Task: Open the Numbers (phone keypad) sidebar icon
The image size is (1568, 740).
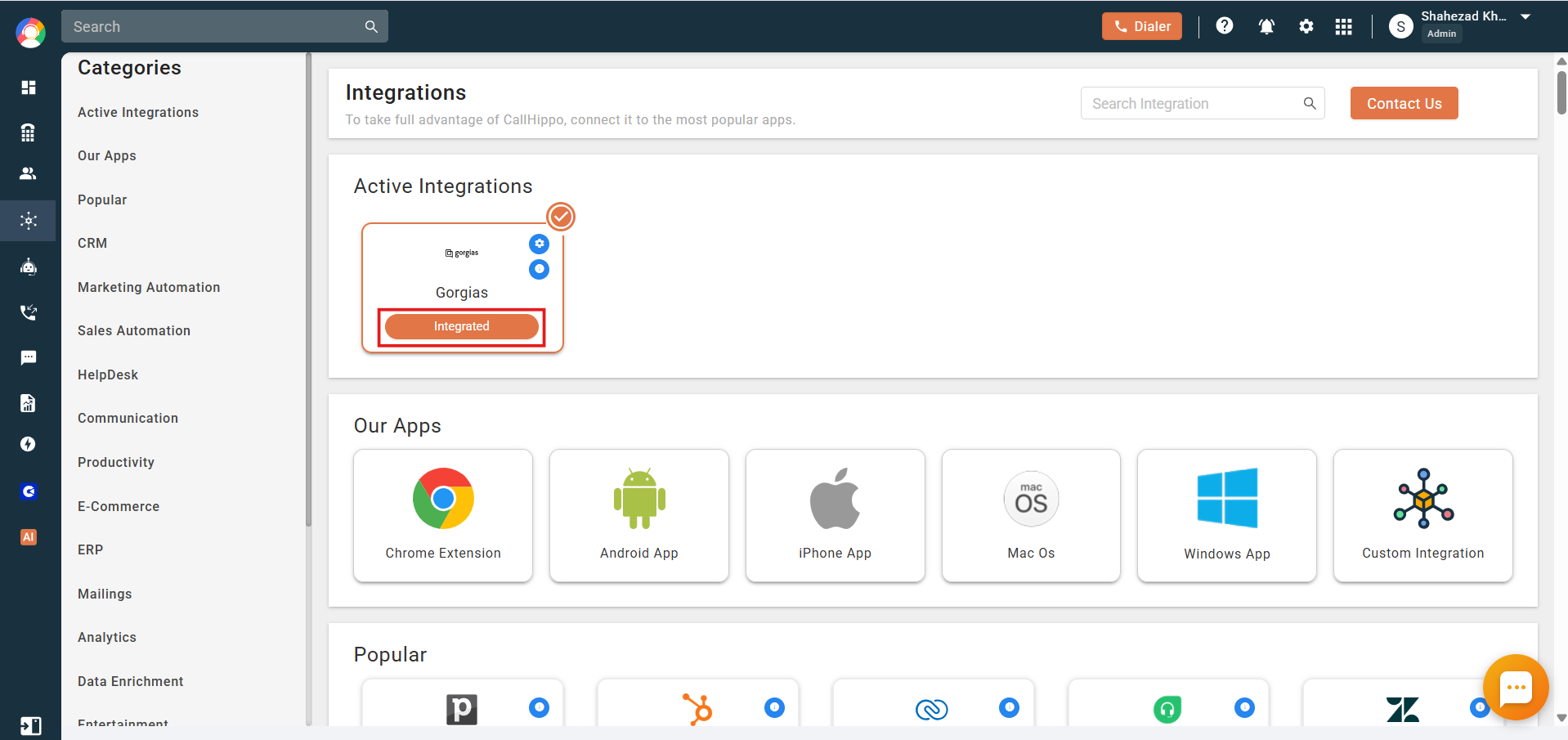Action: pyautogui.click(x=28, y=132)
